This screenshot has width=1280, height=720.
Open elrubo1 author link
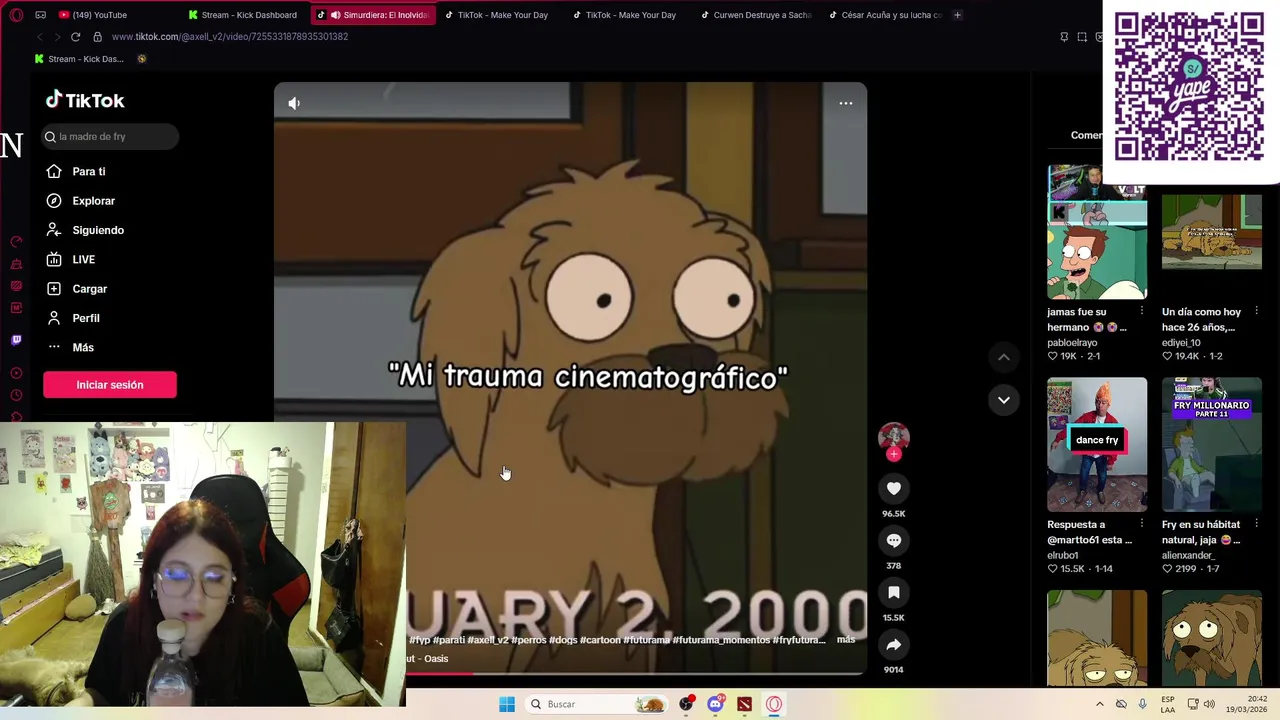coord(1063,555)
